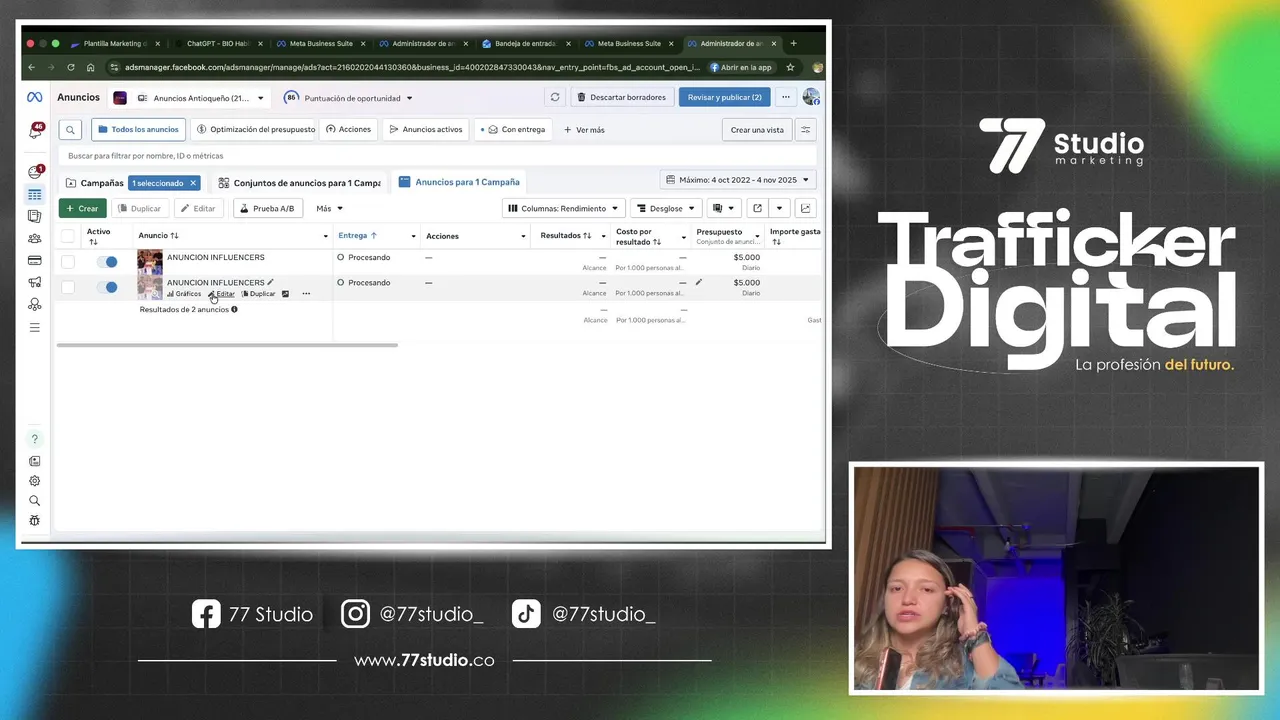Viewport: 1280px width, 720px height.
Task: Open the view filter settings sliders icon
Action: tap(805, 130)
